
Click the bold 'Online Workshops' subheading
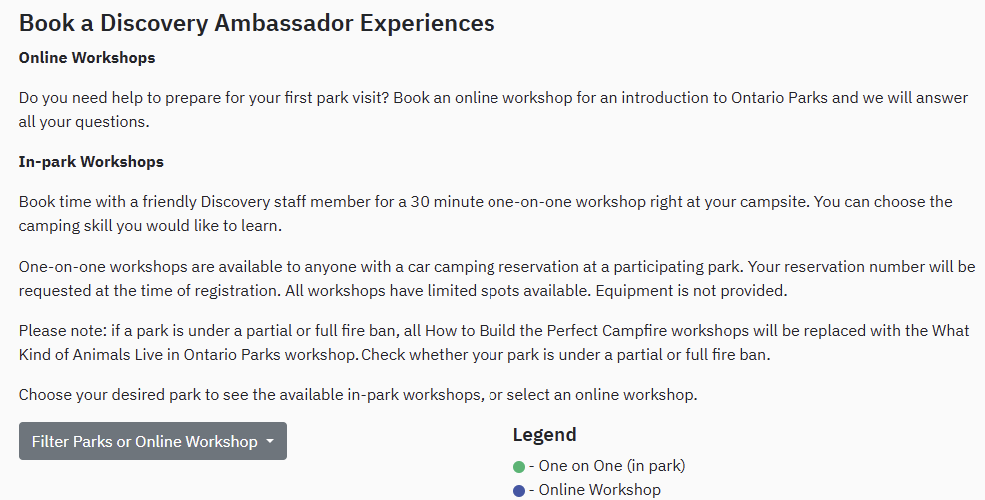pos(87,57)
